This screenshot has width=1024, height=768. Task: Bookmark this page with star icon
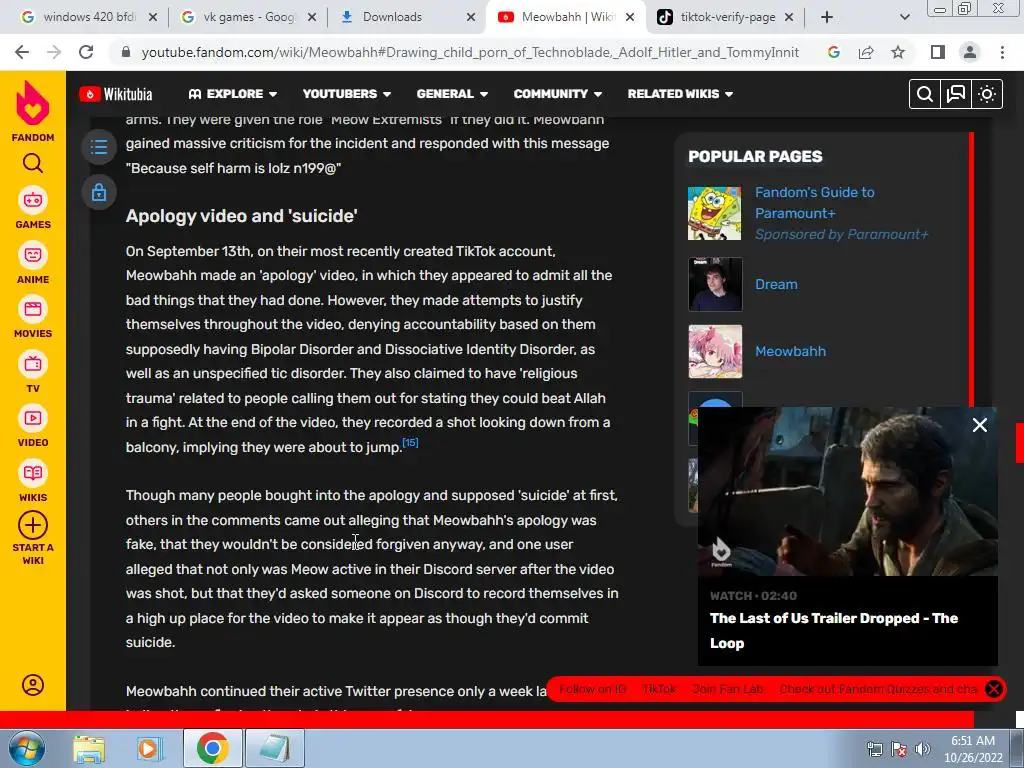click(898, 52)
